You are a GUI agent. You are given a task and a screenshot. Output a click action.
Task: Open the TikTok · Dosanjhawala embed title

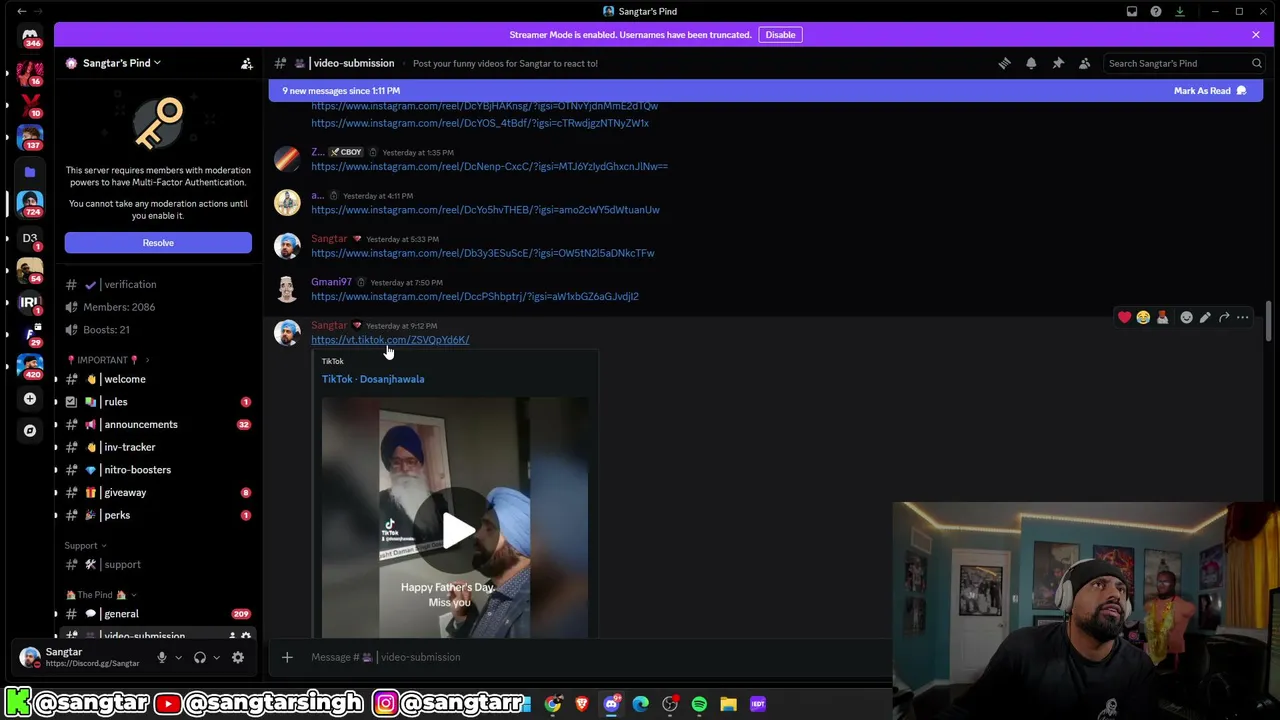(373, 379)
